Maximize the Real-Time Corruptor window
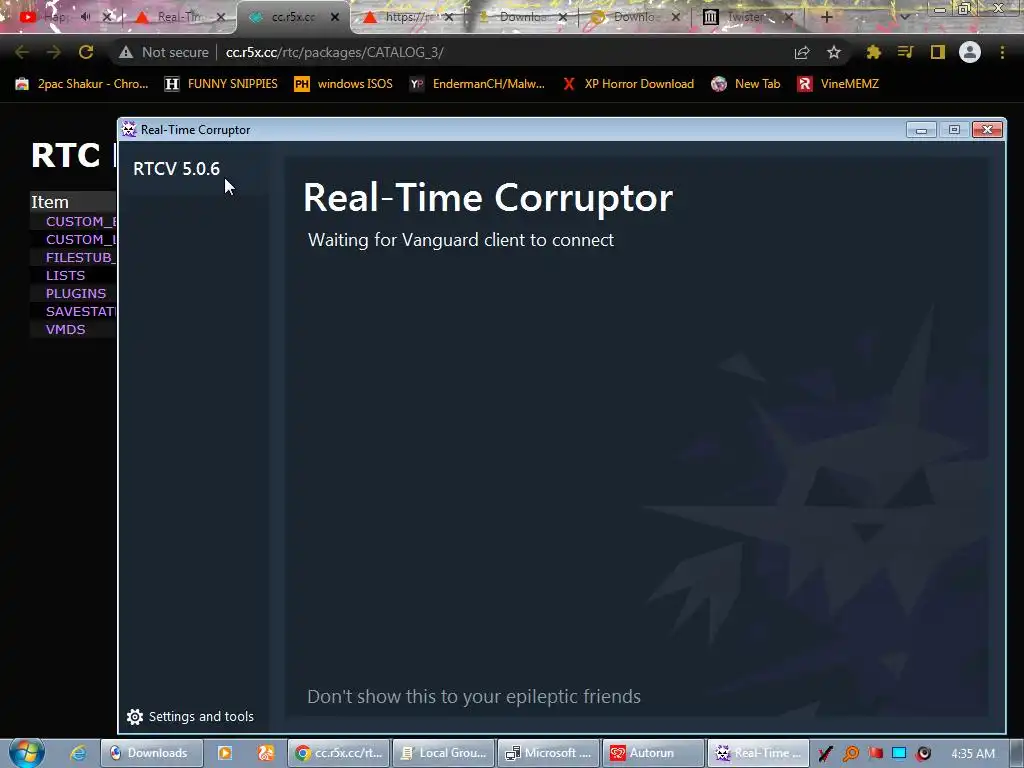This screenshot has height=768, width=1024. (954, 130)
